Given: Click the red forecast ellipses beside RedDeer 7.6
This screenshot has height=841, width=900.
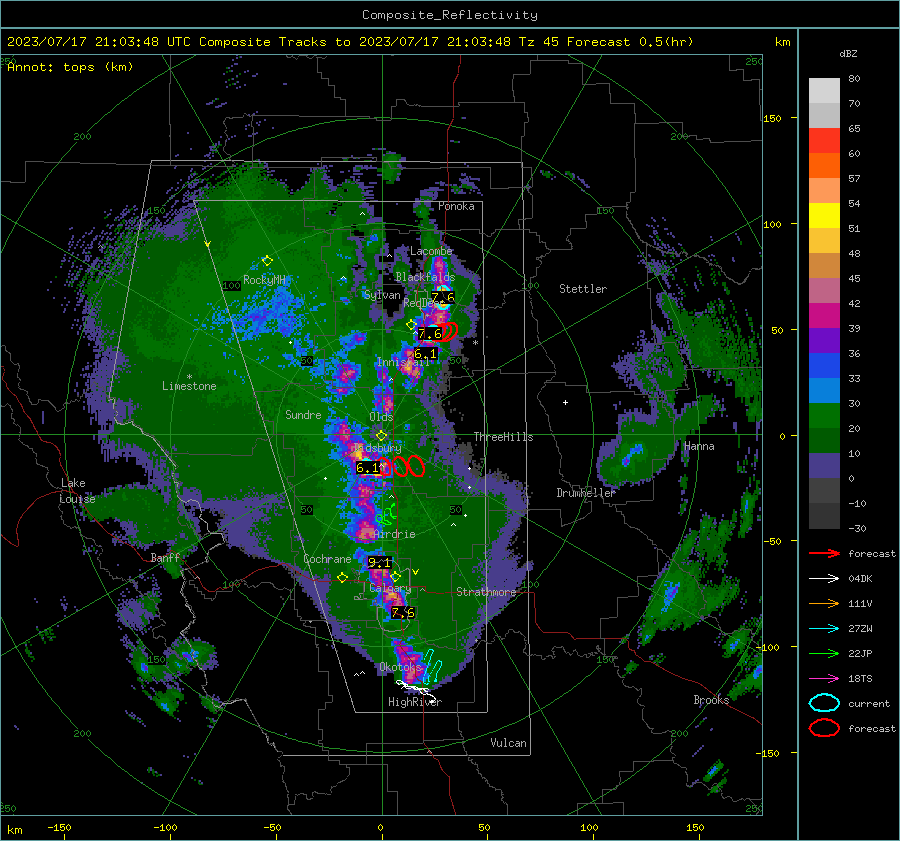Looking at the screenshot, I should pos(449,331).
